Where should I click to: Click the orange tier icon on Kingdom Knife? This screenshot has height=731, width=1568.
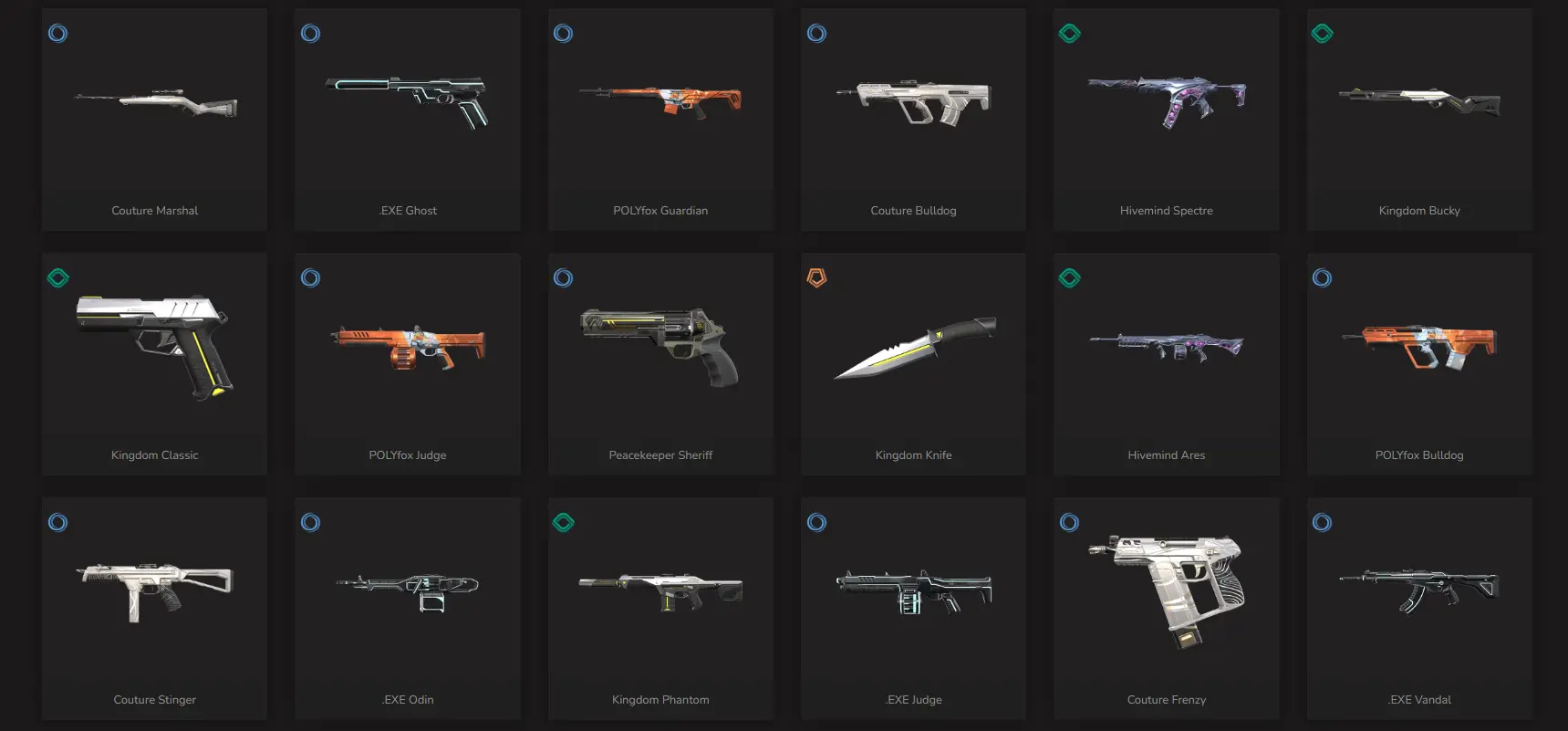816,277
